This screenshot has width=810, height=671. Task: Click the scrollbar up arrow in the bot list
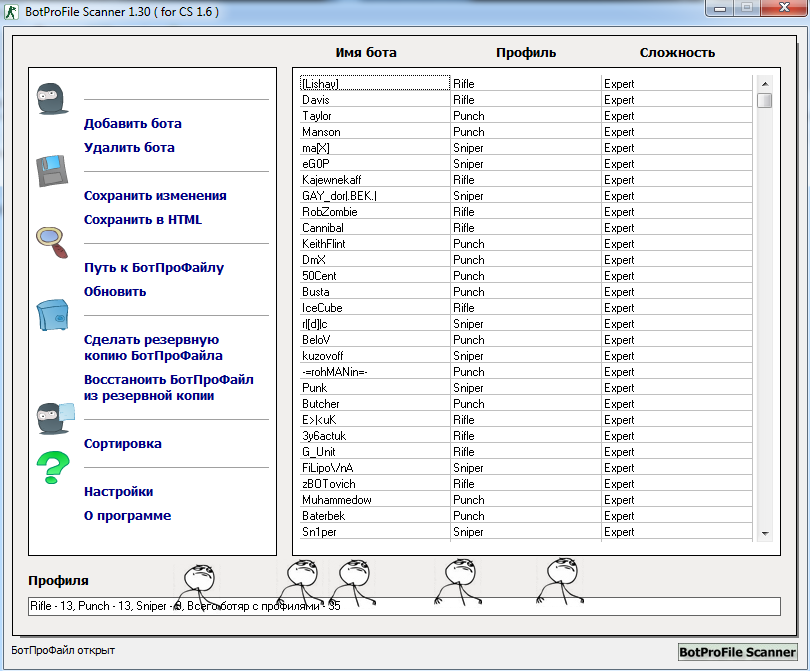pyautogui.click(x=764, y=84)
